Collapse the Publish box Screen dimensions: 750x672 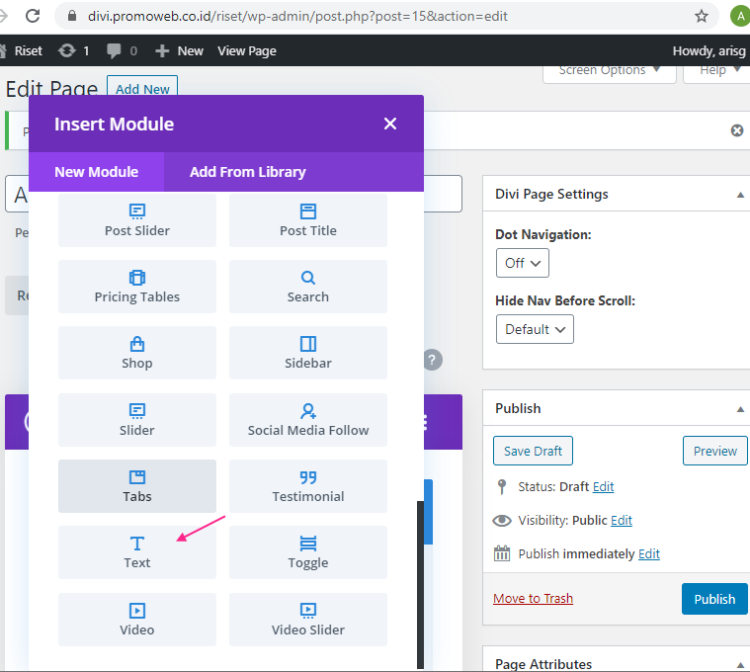point(740,409)
